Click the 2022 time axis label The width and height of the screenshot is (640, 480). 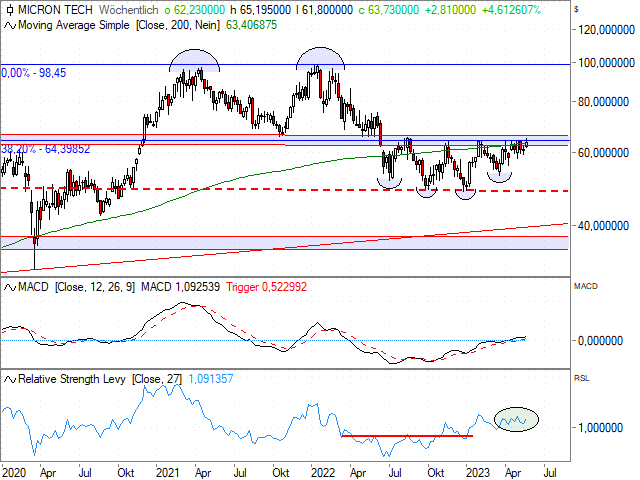point(323,473)
